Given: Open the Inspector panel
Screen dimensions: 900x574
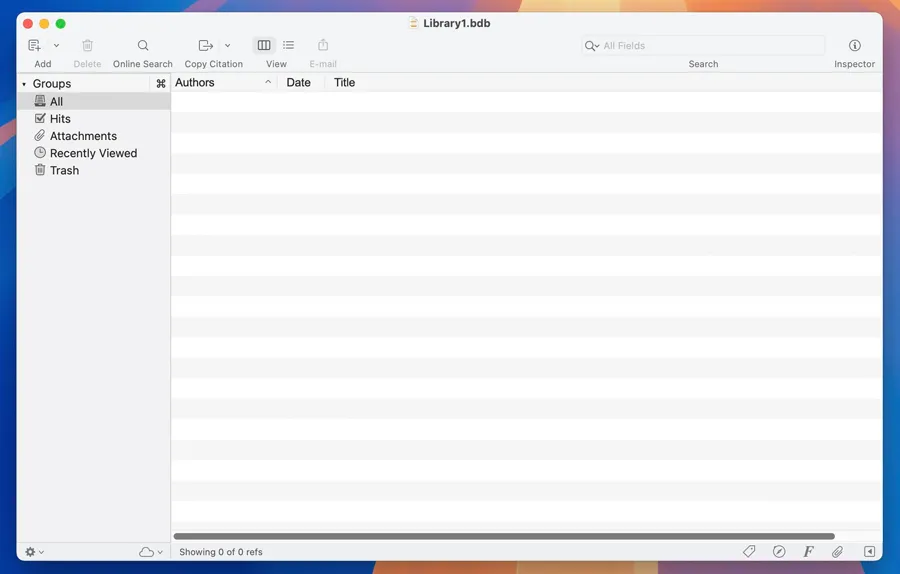Looking at the screenshot, I should click(854, 46).
